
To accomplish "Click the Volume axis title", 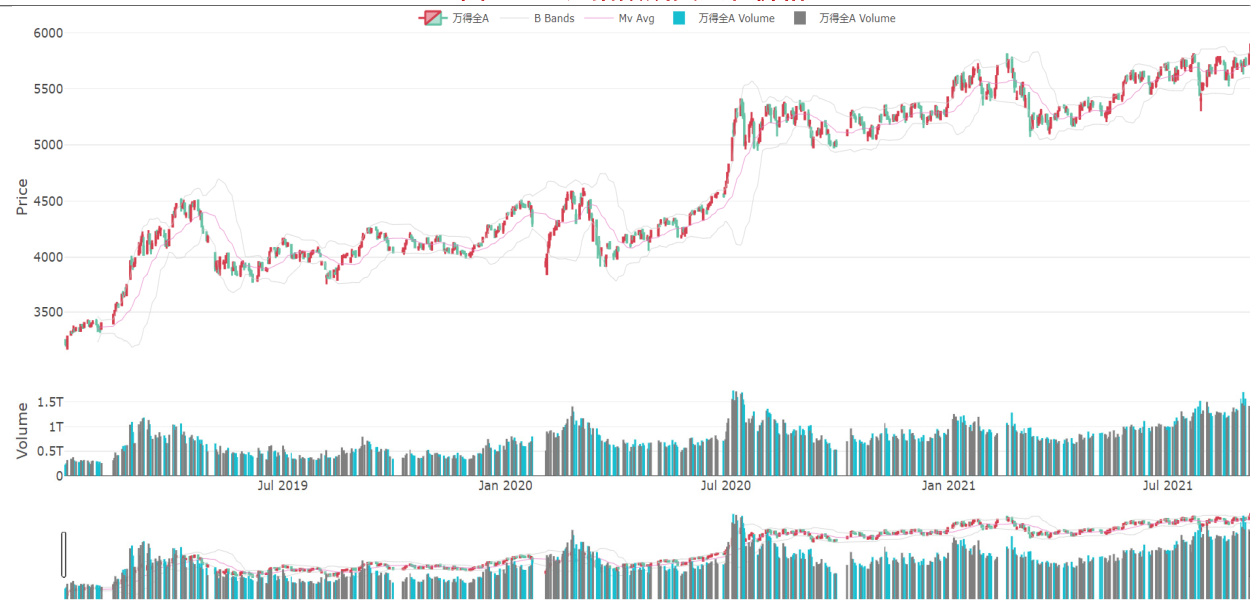I will pyautogui.click(x=22, y=431).
